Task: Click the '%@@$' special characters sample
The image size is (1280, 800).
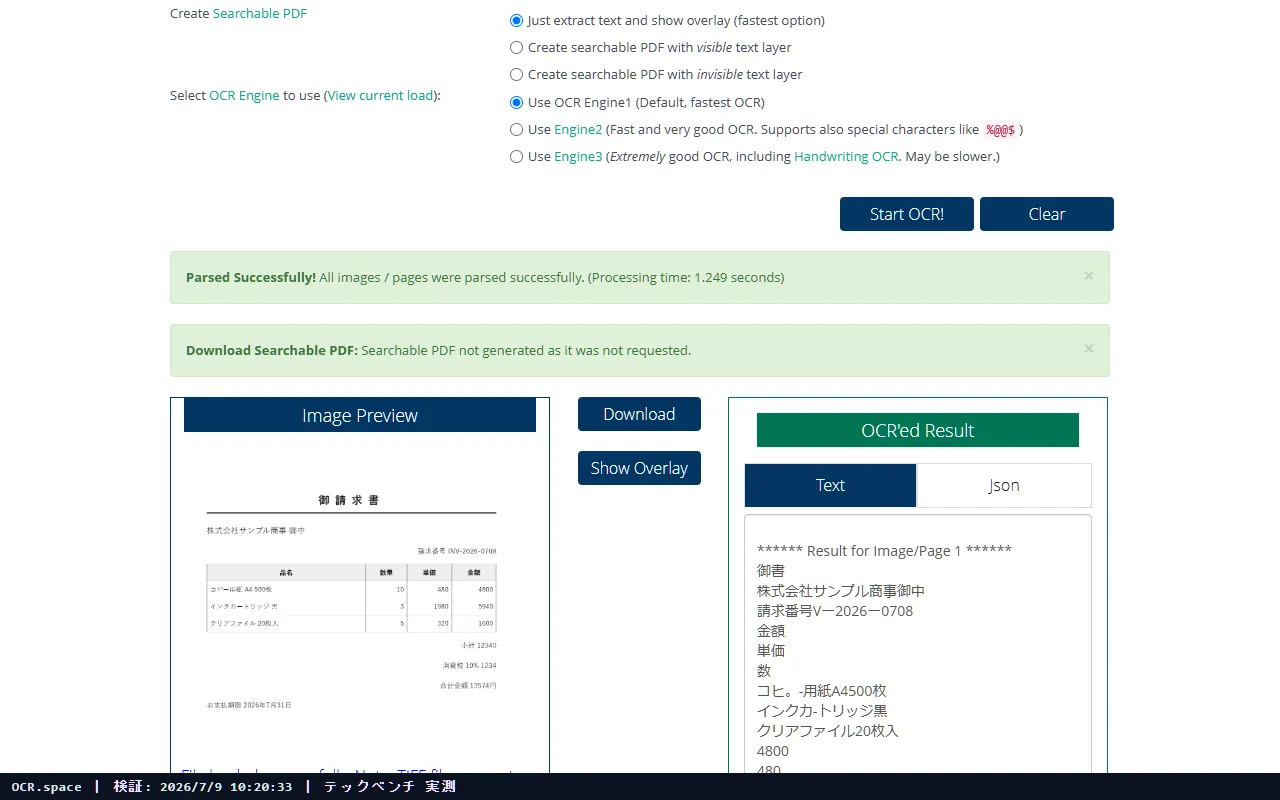Action: point(1000,130)
